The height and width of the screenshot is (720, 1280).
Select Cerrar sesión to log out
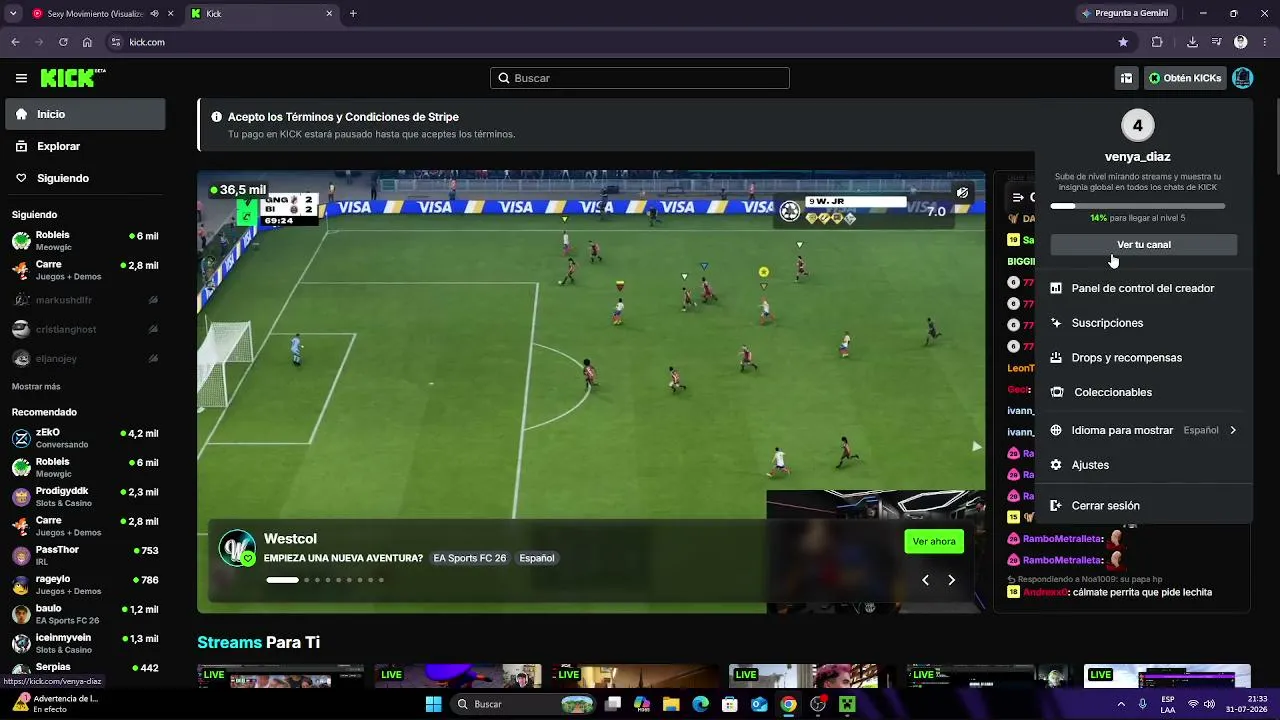1144,506
